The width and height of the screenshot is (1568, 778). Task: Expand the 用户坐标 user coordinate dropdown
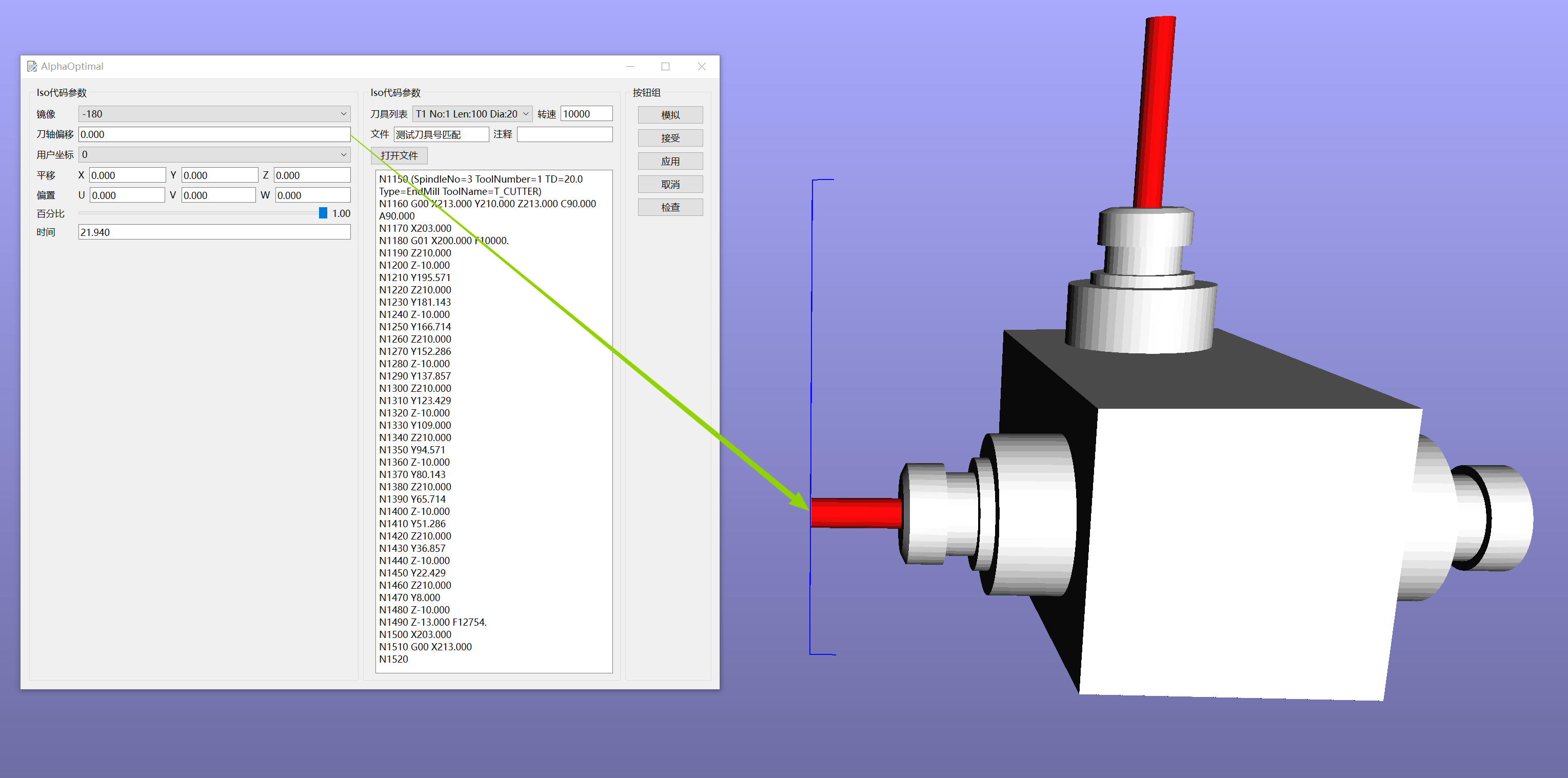pyautogui.click(x=214, y=155)
